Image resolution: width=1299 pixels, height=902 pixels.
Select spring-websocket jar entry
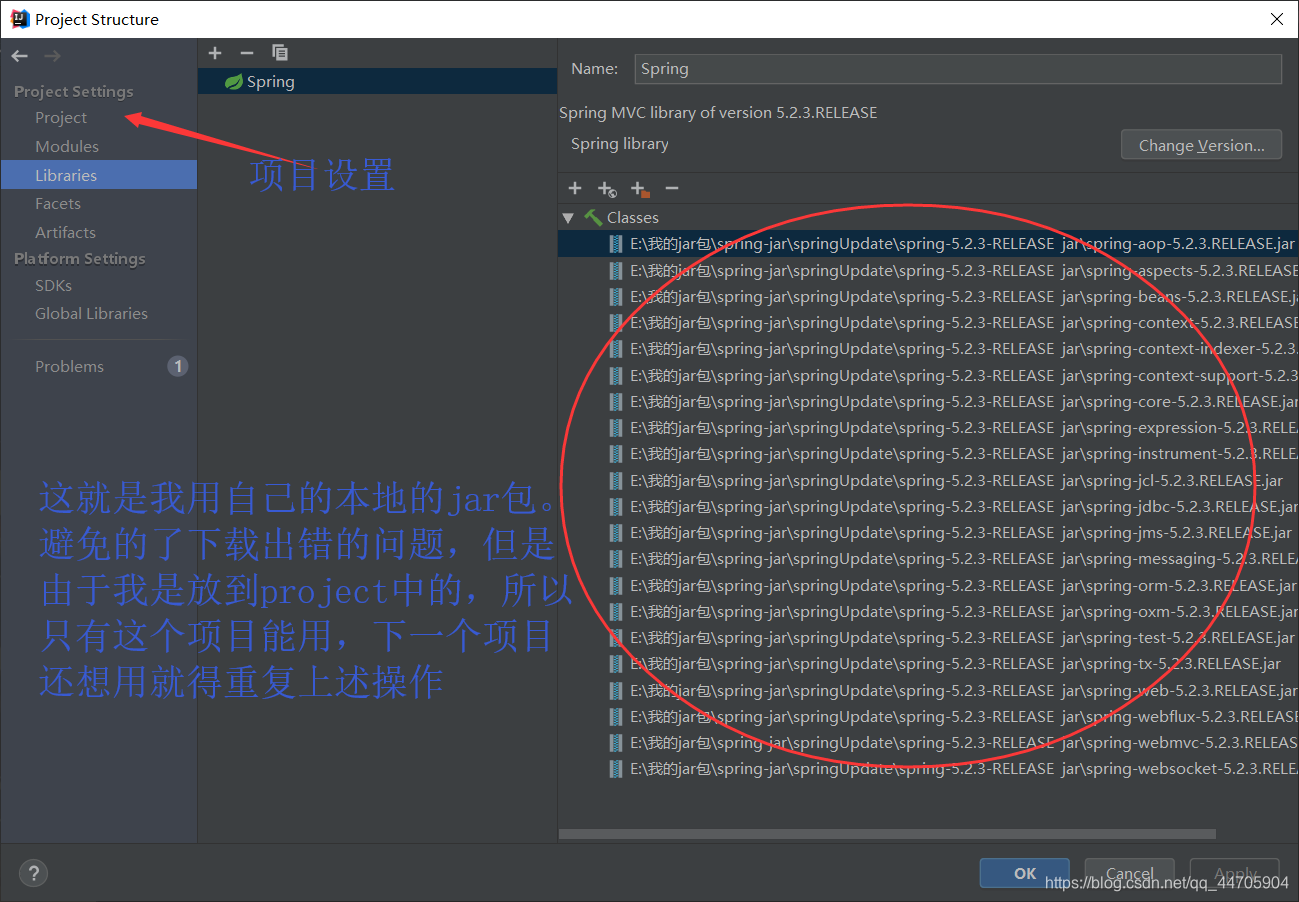928,769
